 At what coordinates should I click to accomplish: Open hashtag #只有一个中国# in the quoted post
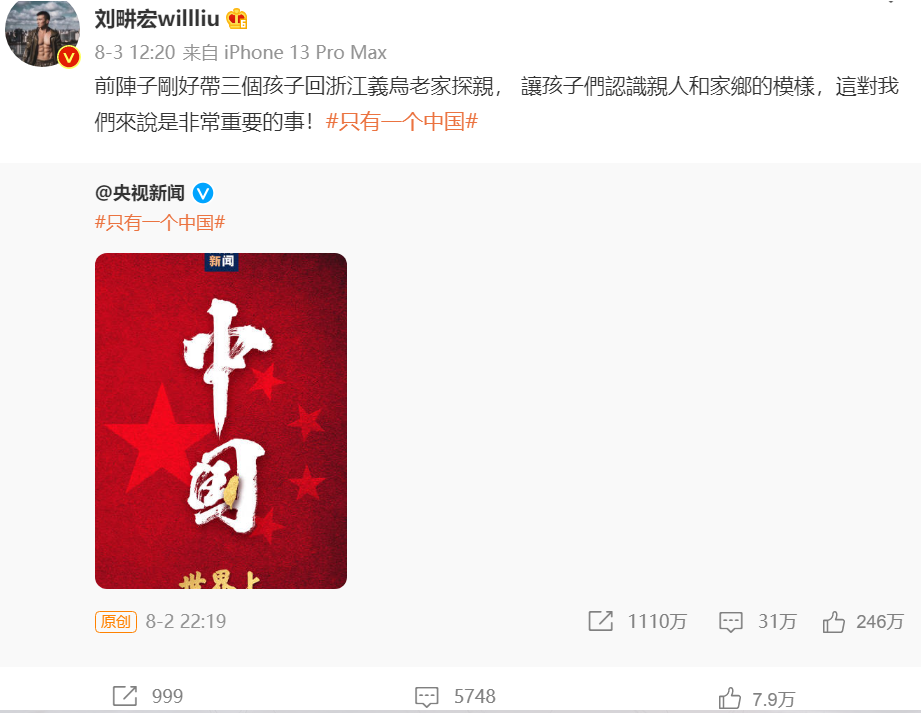160,223
